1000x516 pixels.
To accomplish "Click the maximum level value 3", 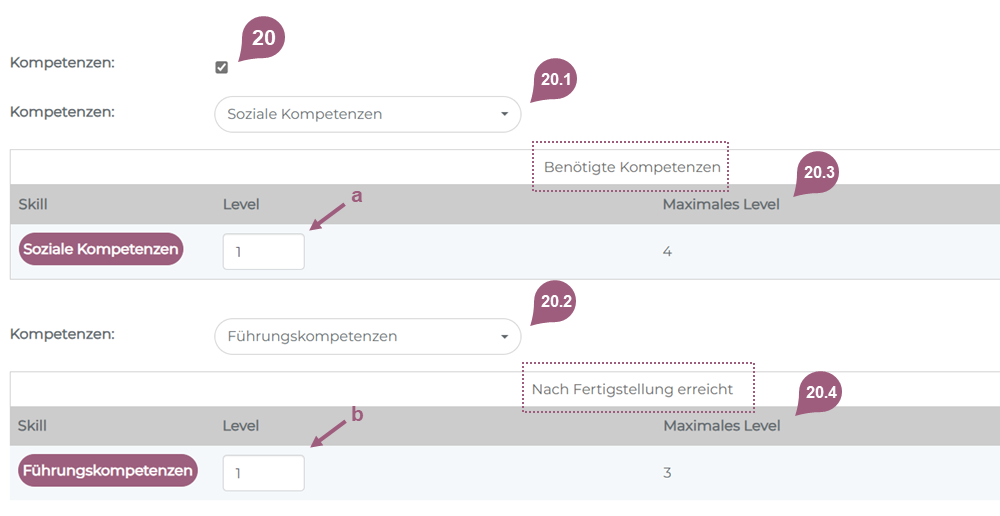I will pos(667,473).
